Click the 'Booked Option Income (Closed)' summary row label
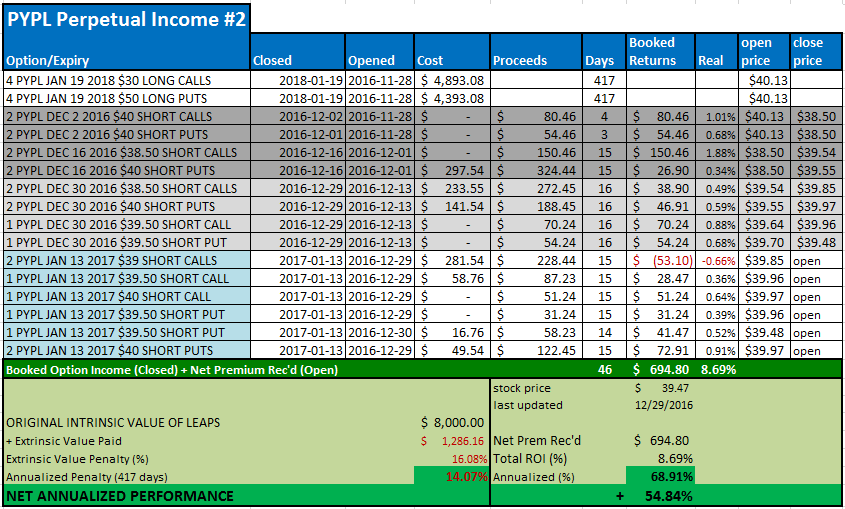Image resolution: width=845 pixels, height=509 pixels. coord(172,370)
